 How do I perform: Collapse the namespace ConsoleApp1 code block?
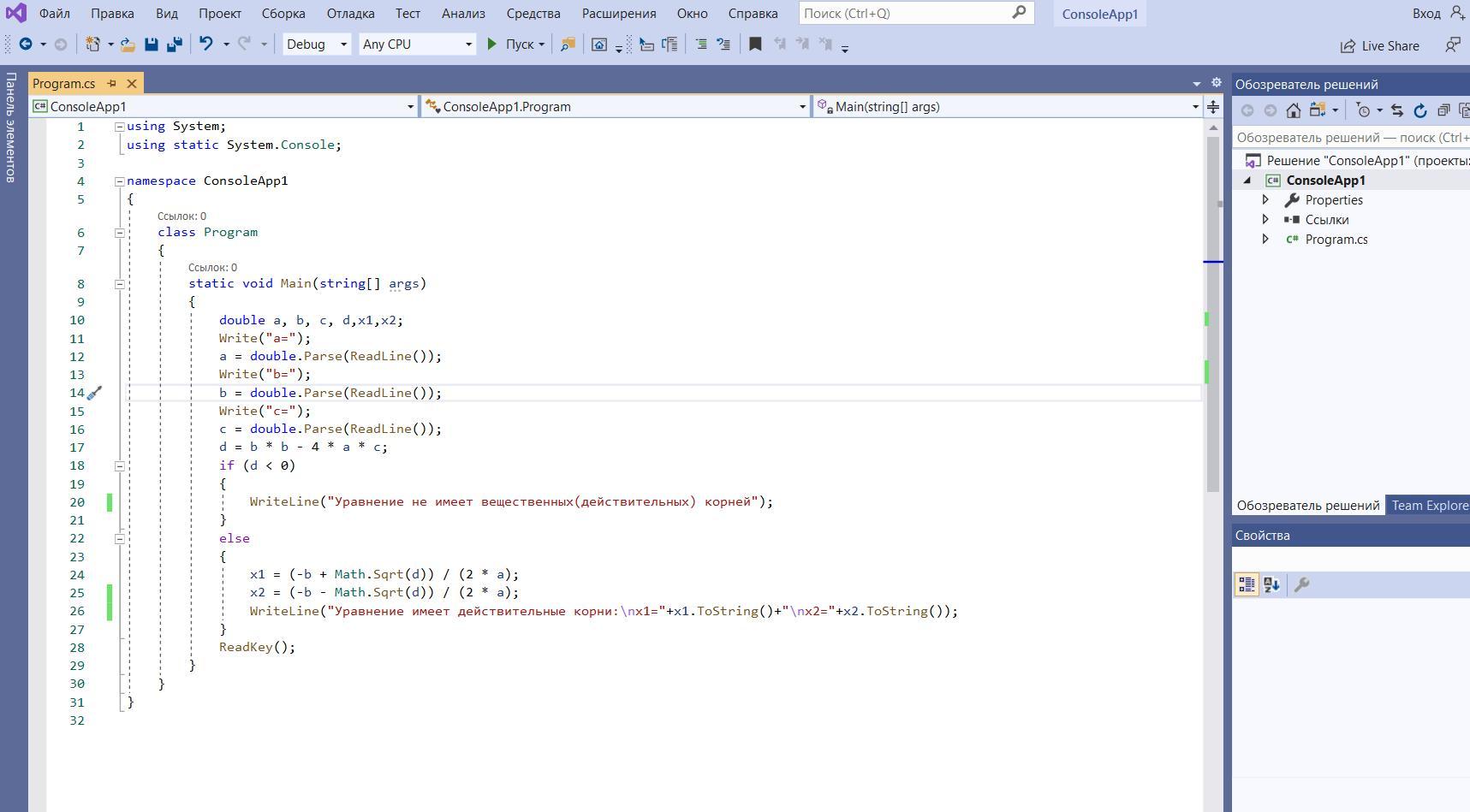point(120,181)
